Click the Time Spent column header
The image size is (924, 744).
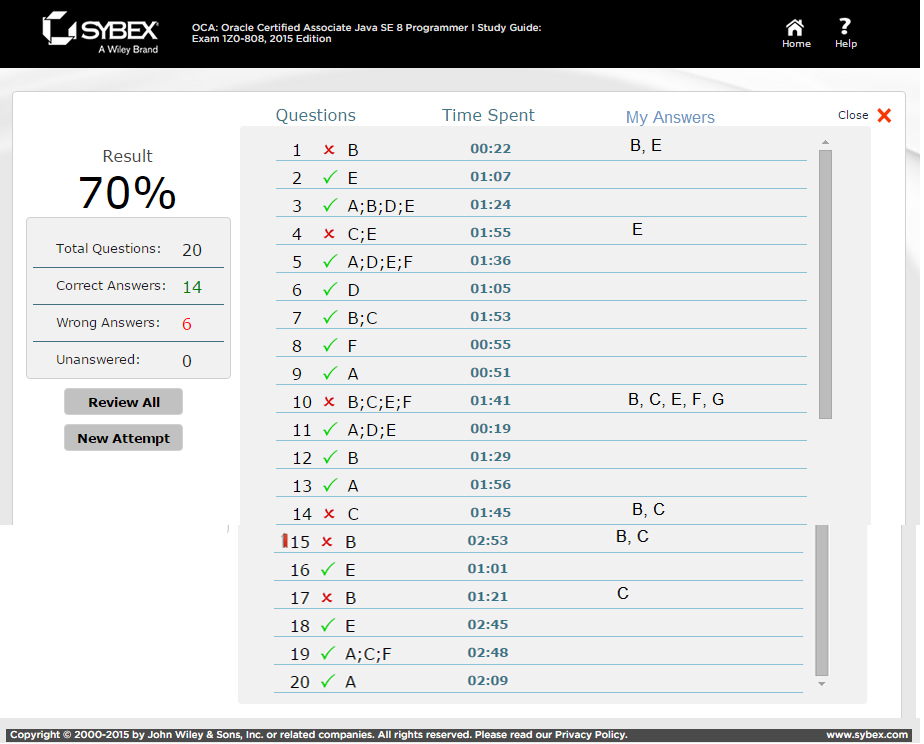pos(488,115)
